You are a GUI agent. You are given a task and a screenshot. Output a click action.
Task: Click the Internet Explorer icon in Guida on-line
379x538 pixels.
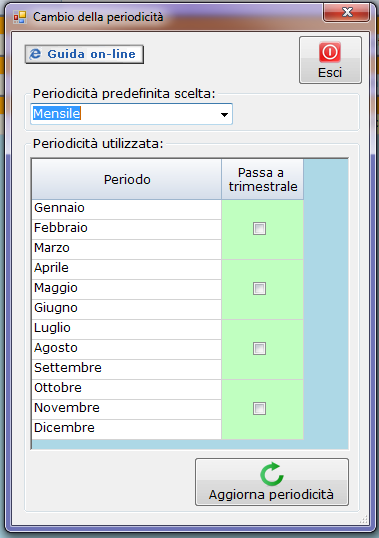pos(35,54)
